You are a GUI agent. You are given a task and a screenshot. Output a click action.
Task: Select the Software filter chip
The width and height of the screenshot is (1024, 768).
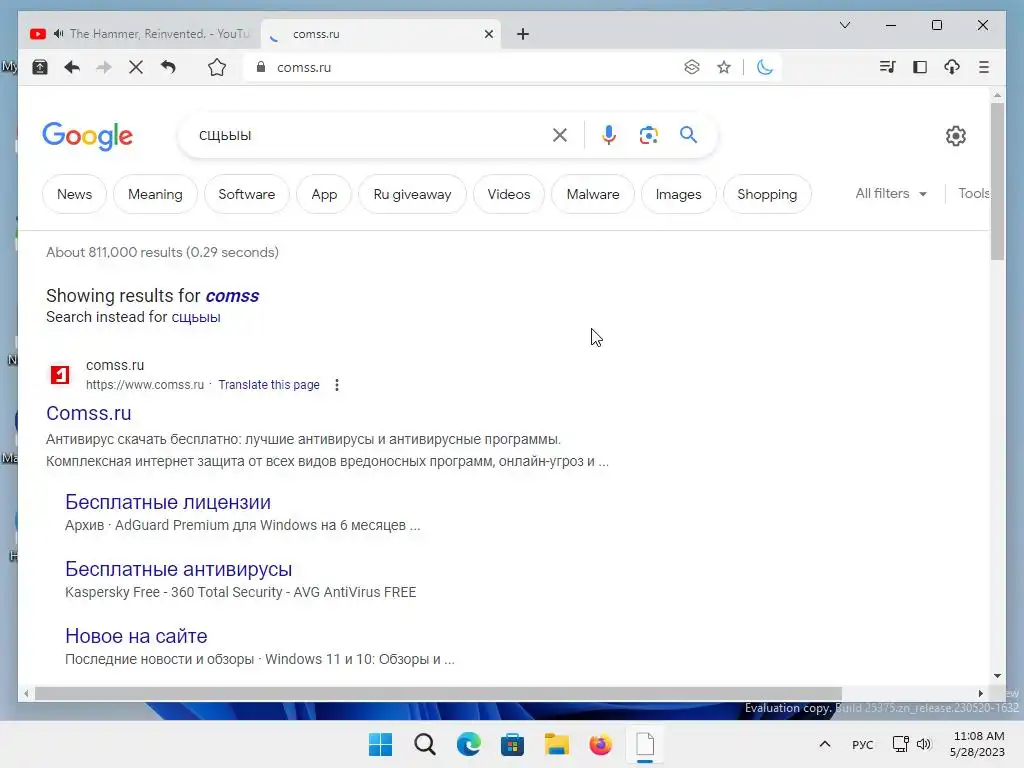coord(246,194)
